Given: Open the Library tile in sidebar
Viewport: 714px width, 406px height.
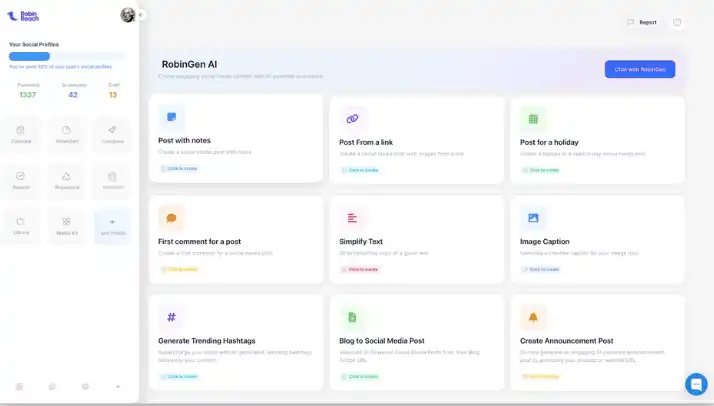Looking at the screenshot, I should pos(21,226).
